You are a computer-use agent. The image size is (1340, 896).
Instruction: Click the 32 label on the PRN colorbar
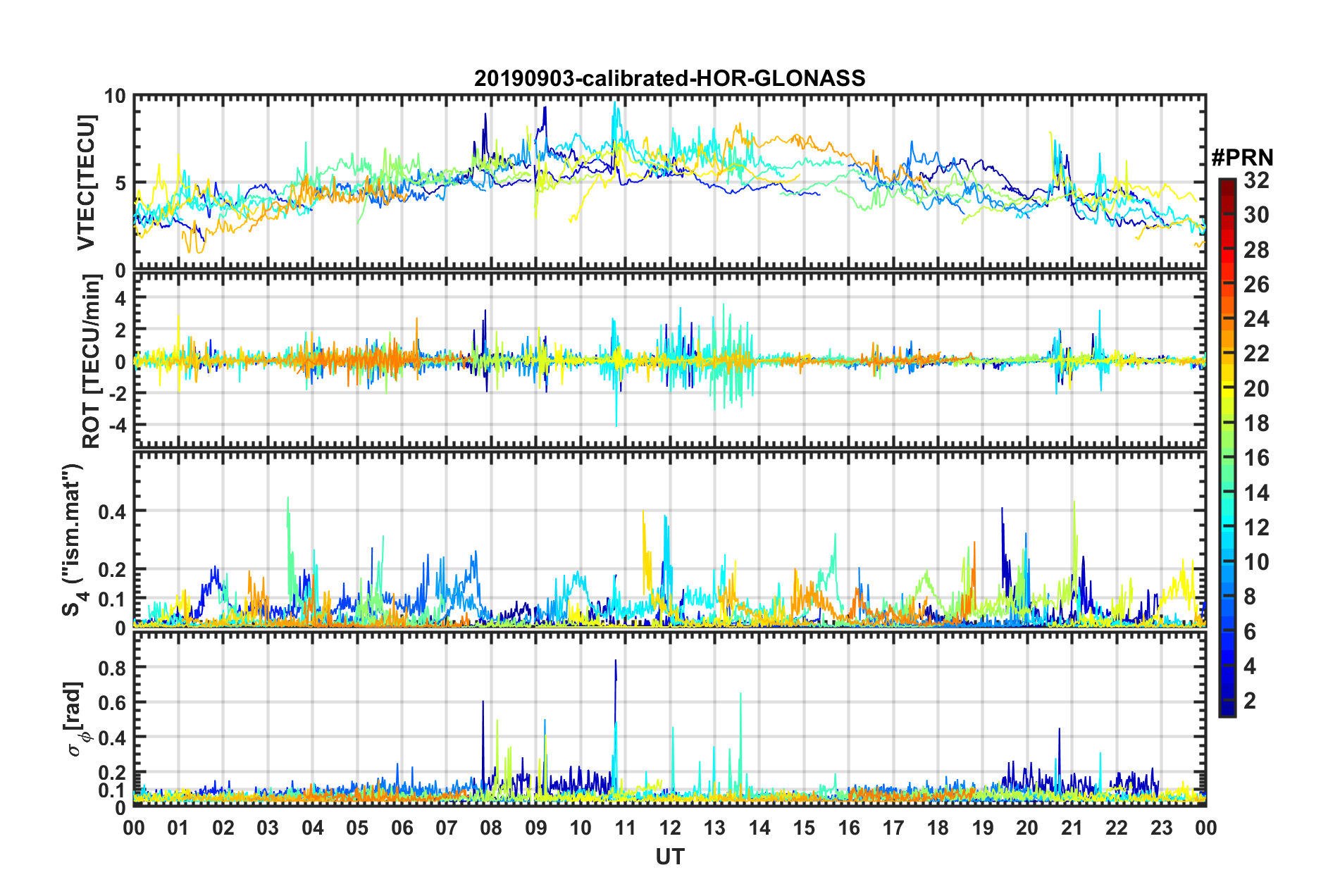point(1256,180)
